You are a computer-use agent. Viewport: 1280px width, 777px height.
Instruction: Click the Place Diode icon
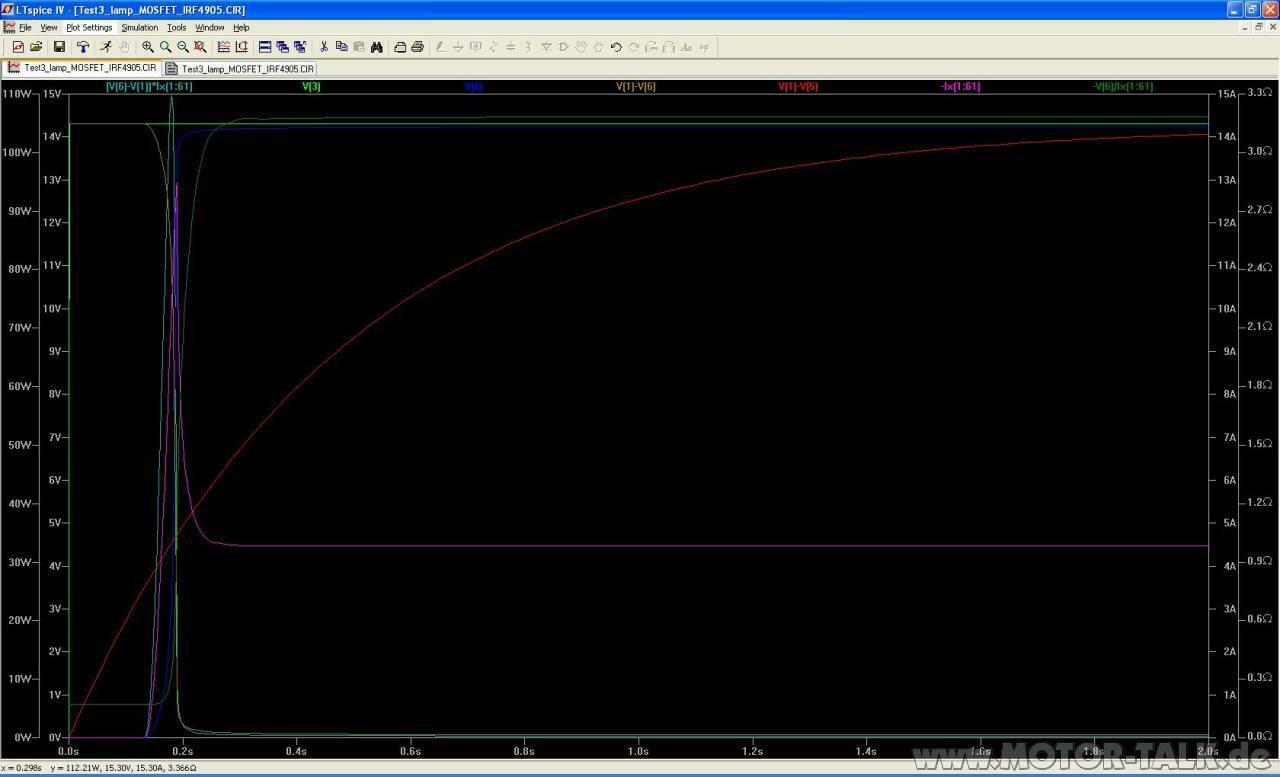point(546,47)
